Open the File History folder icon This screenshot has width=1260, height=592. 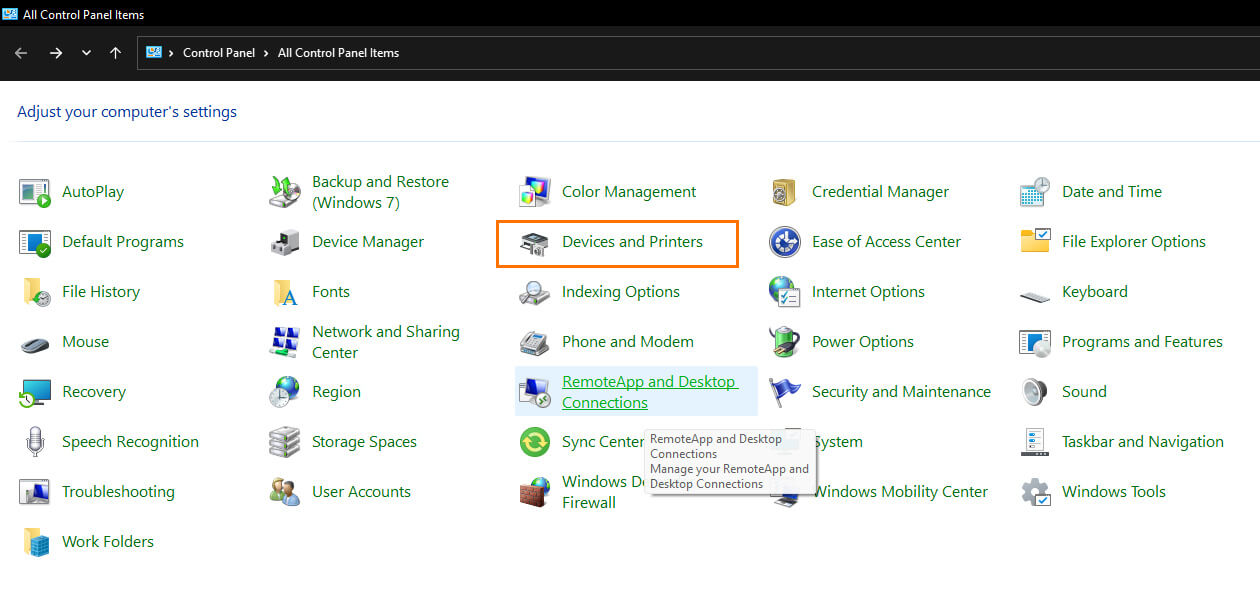coord(35,292)
